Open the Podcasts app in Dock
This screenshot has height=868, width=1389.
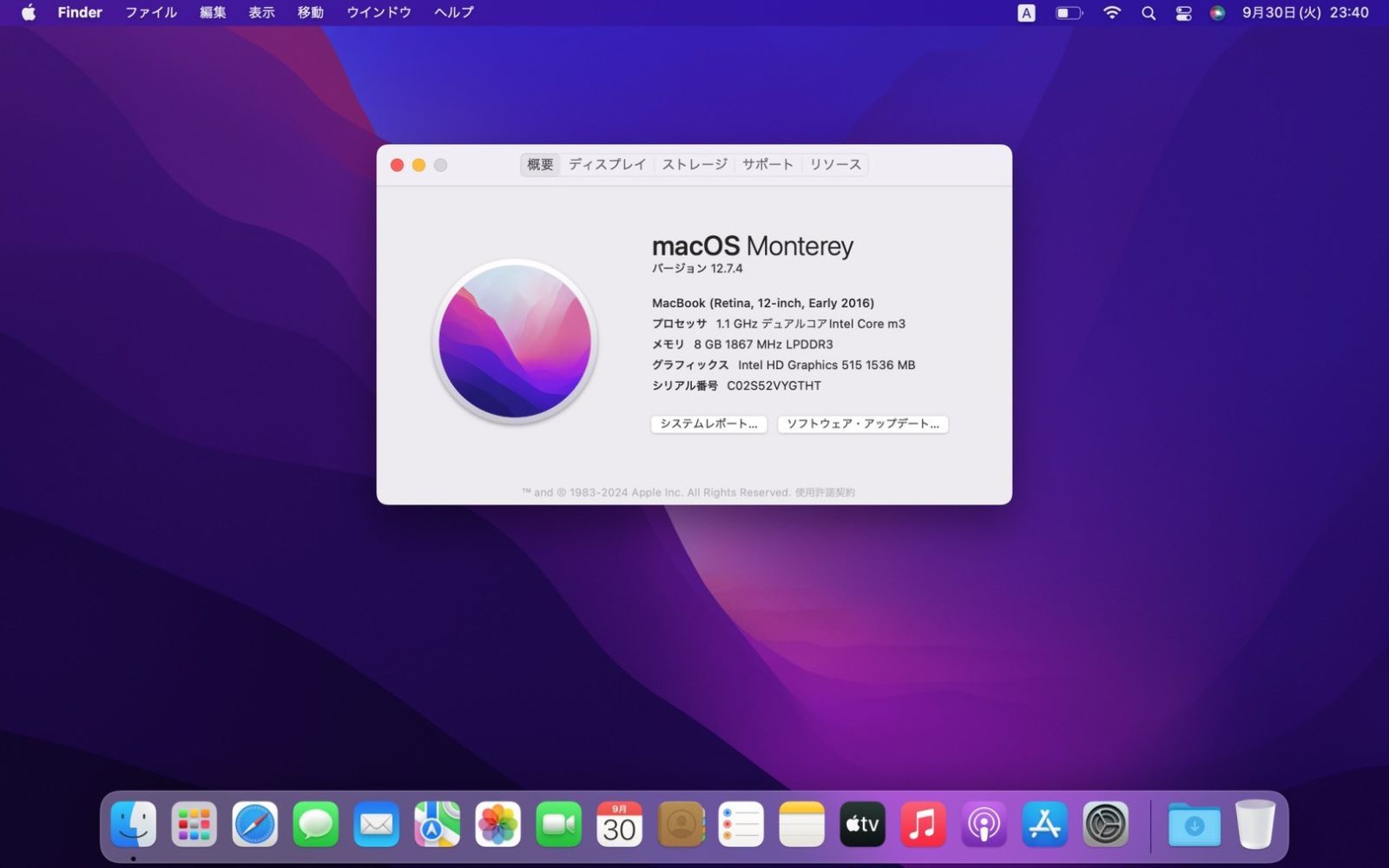point(984,824)
